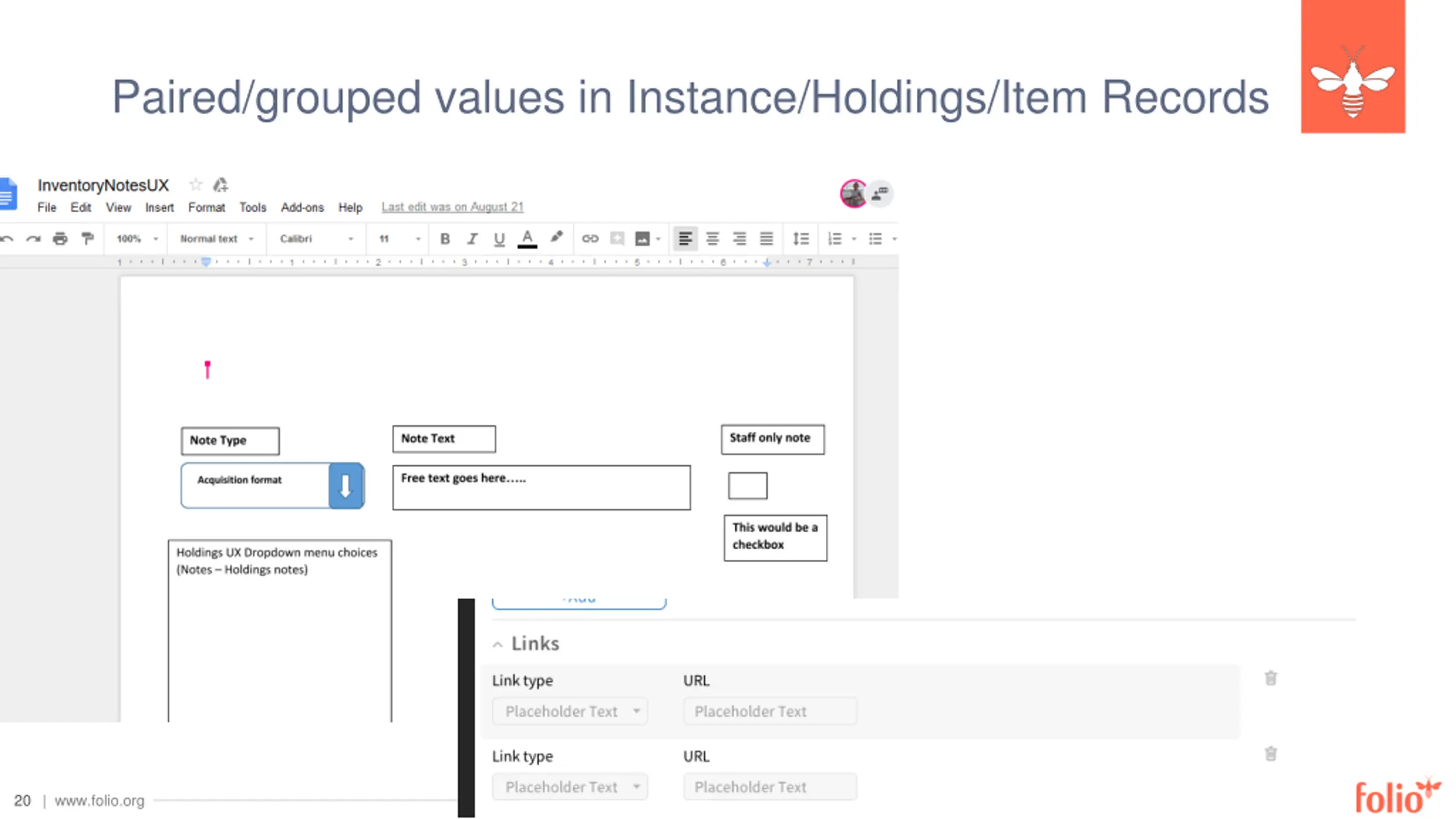Open the File menu
The image size is (1456, 819).
pos(47,208)
